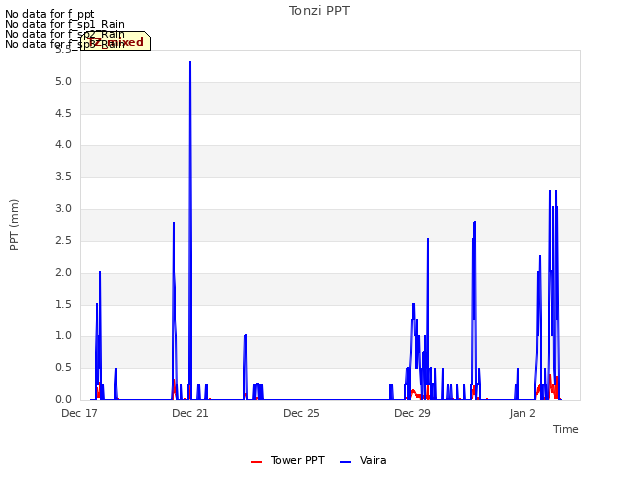Click the Time x-axis label
The height and width of the screenshot is (480, 640).
565,429
